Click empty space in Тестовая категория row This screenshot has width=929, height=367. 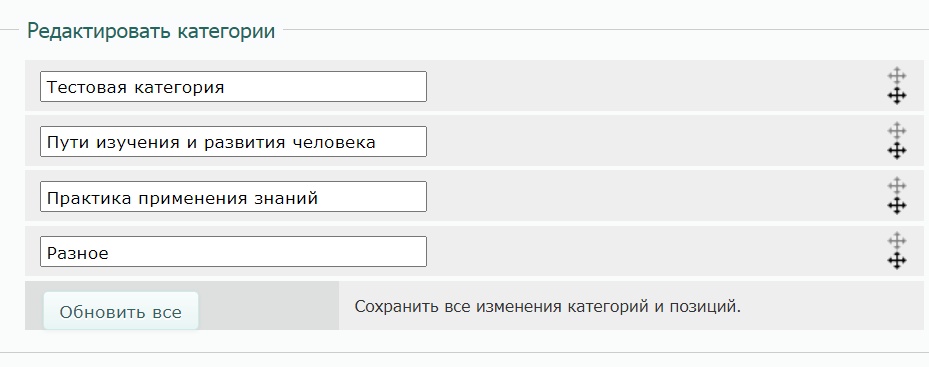coord(652,86)
